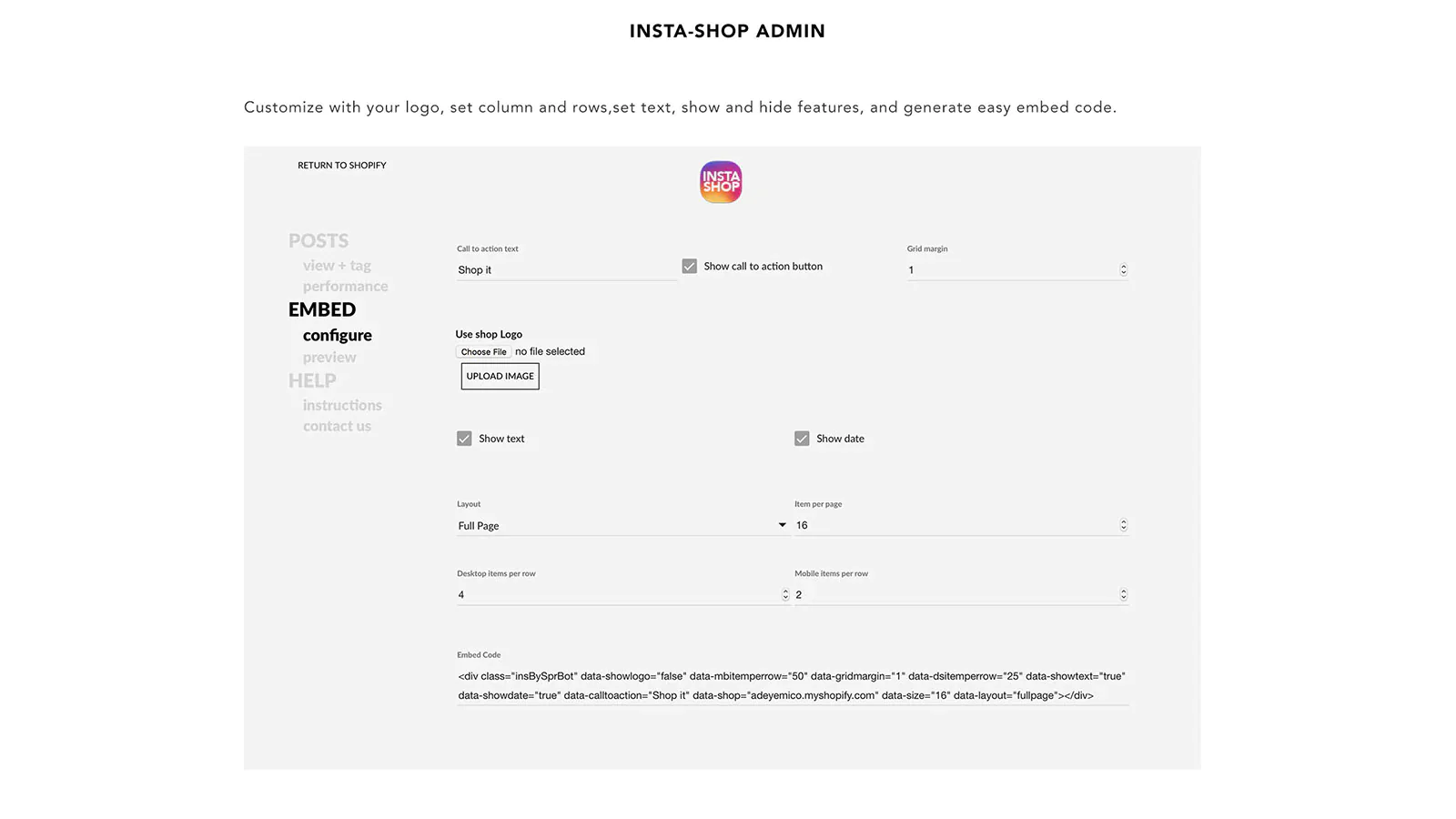Click inside the Embed Code text box

[x=792, y=685]
